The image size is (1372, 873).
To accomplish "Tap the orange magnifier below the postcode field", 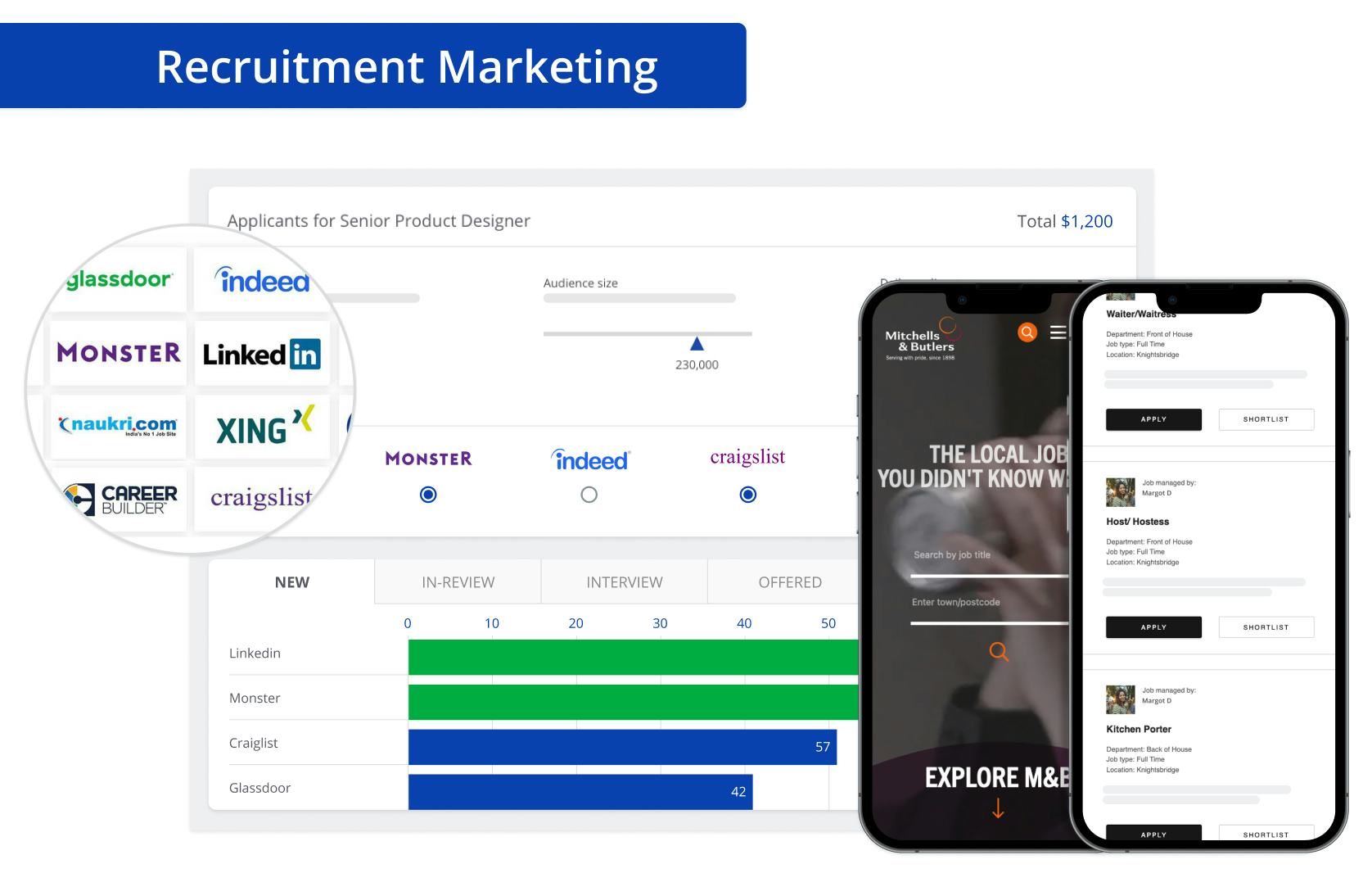I will [999, 652].
